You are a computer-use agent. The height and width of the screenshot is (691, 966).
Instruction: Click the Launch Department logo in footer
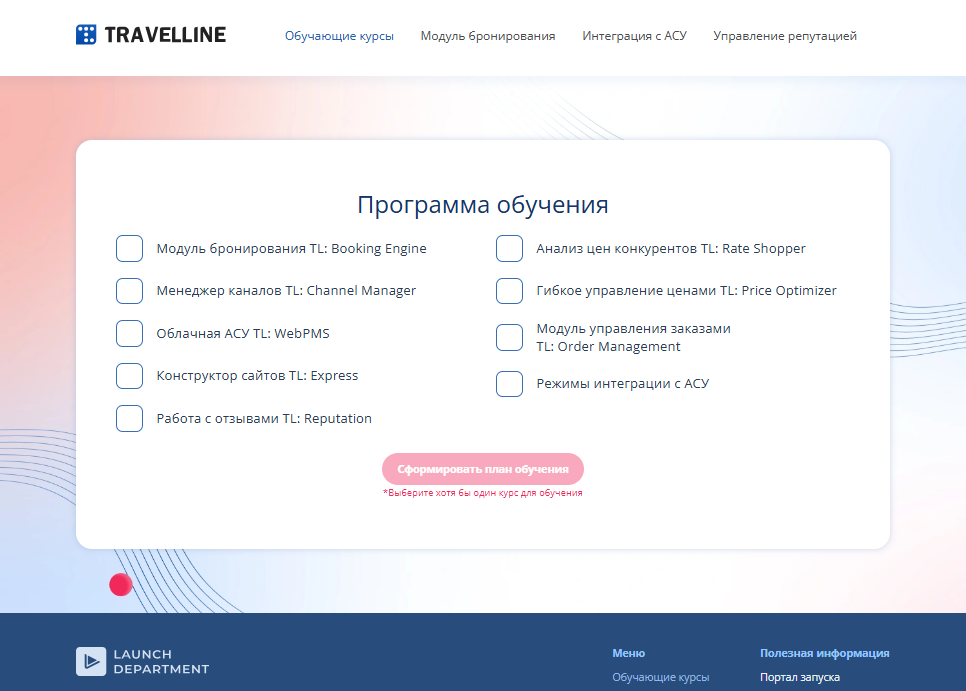(x=142, y=661)
